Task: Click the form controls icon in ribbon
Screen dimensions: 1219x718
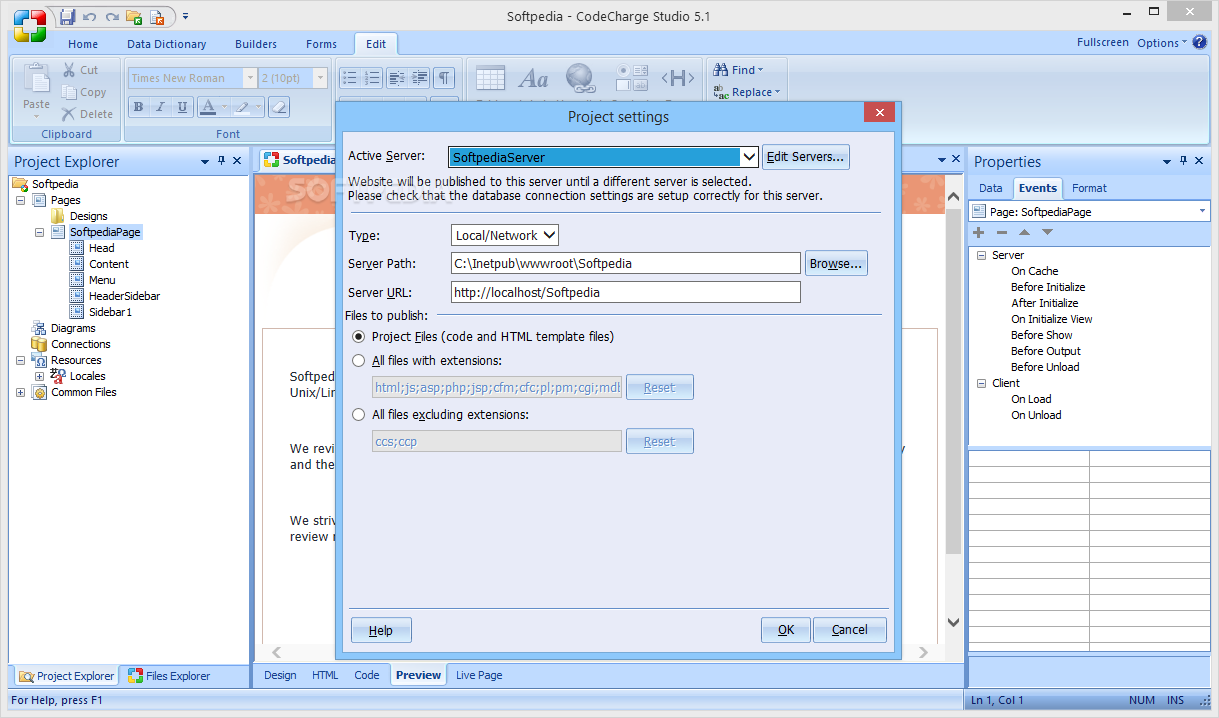Action: click(632, 78)
